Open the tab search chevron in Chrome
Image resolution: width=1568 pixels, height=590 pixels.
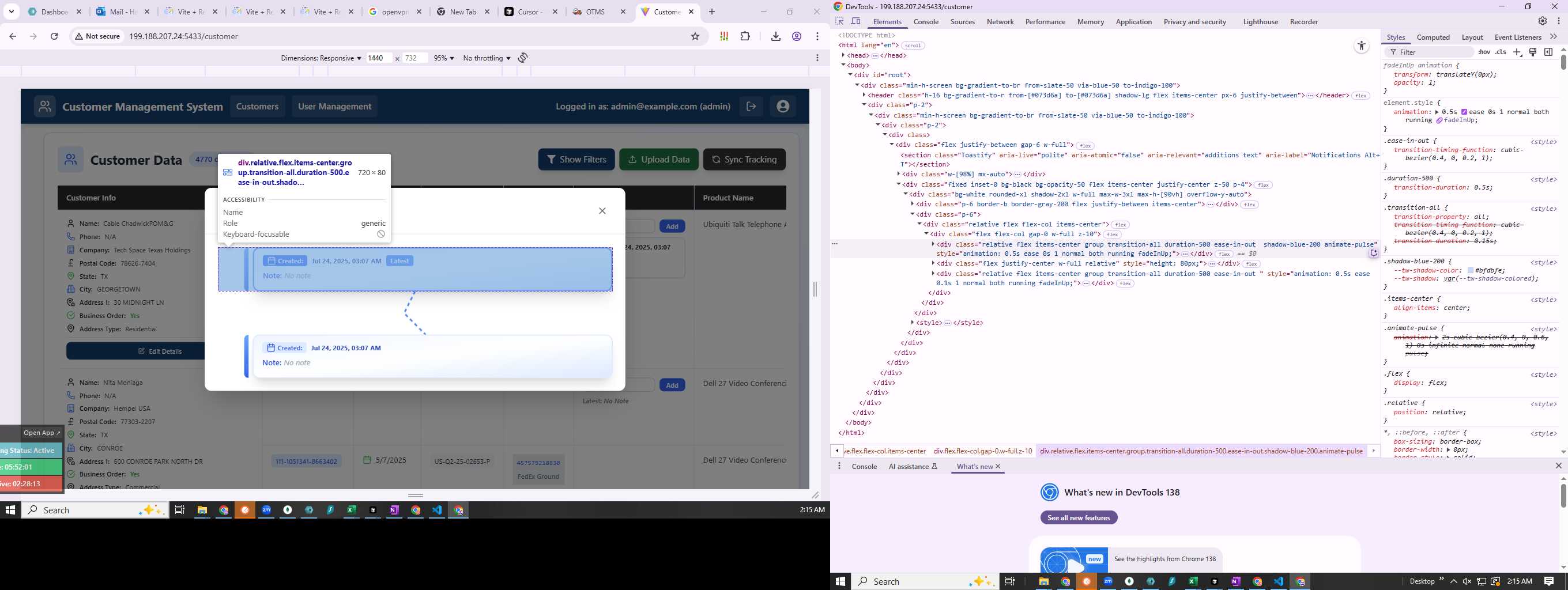pos(12,12)
